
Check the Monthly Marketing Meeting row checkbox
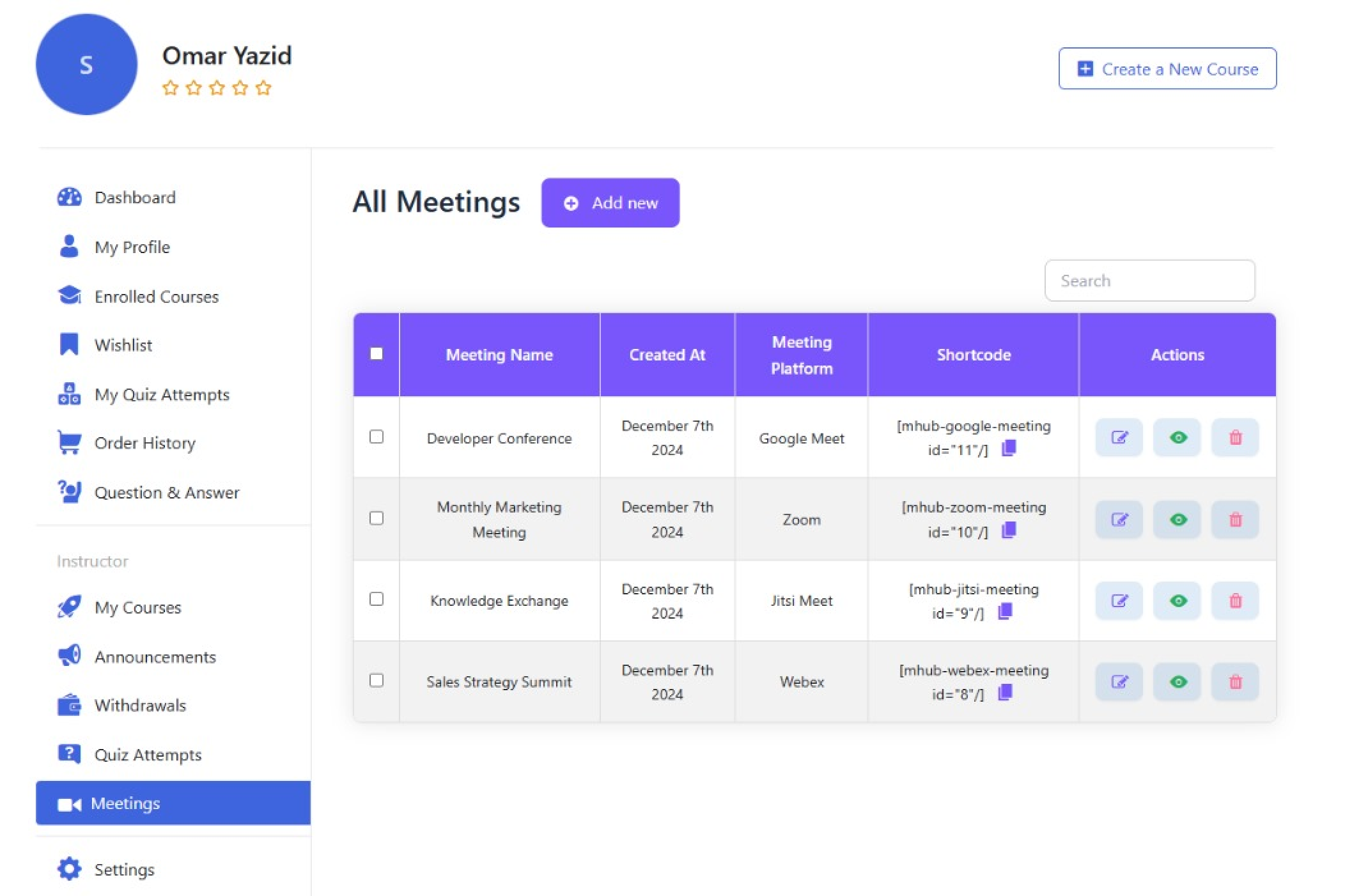coord(377,518)
